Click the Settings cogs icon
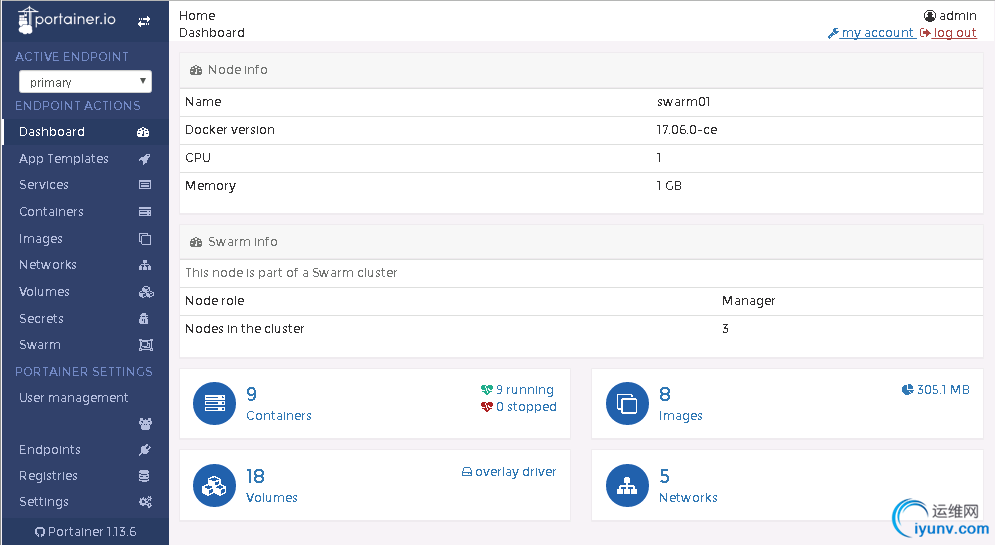Viewport: 995px width, 545px height. [145, 502]
